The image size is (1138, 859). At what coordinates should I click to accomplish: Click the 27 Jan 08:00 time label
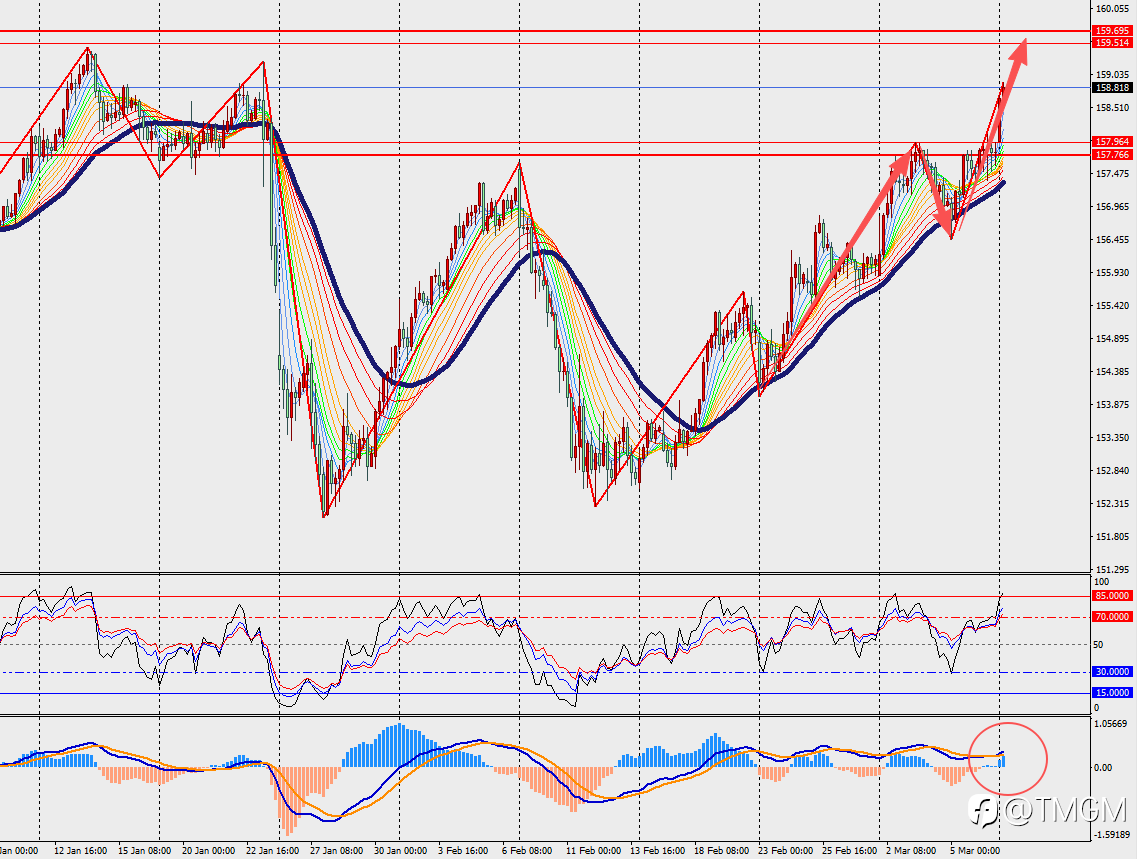[336, 850]
